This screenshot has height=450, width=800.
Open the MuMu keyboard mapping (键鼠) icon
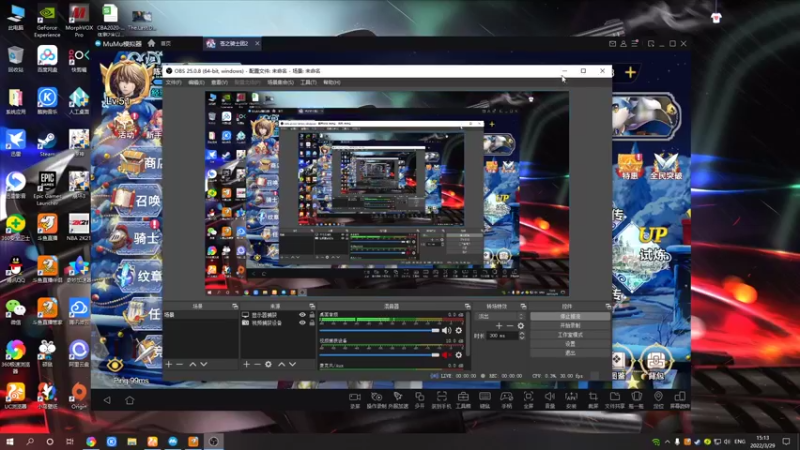[485, 400]
